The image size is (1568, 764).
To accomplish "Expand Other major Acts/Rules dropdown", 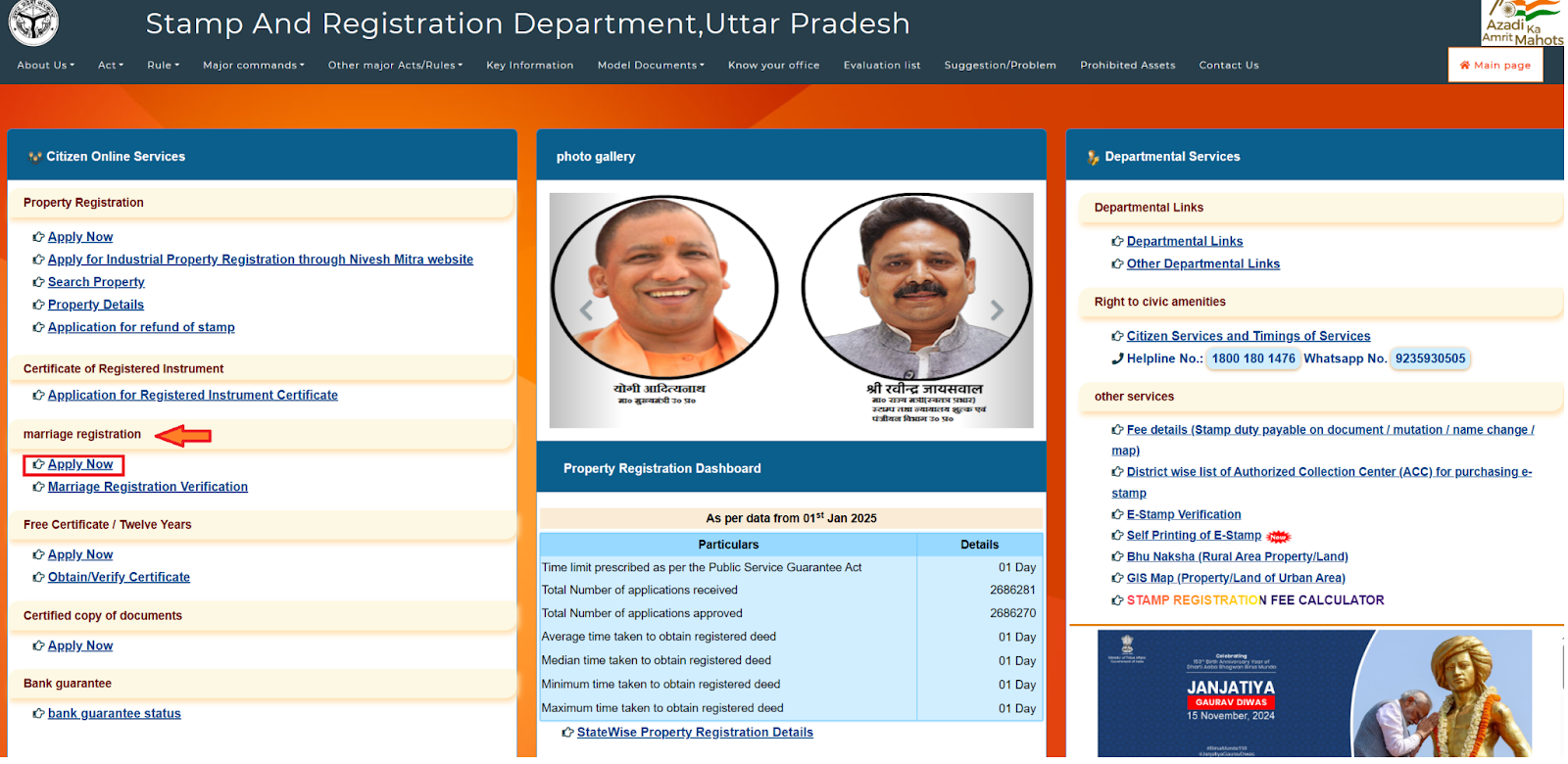I will pyautogui.click(x=395, y=66).
